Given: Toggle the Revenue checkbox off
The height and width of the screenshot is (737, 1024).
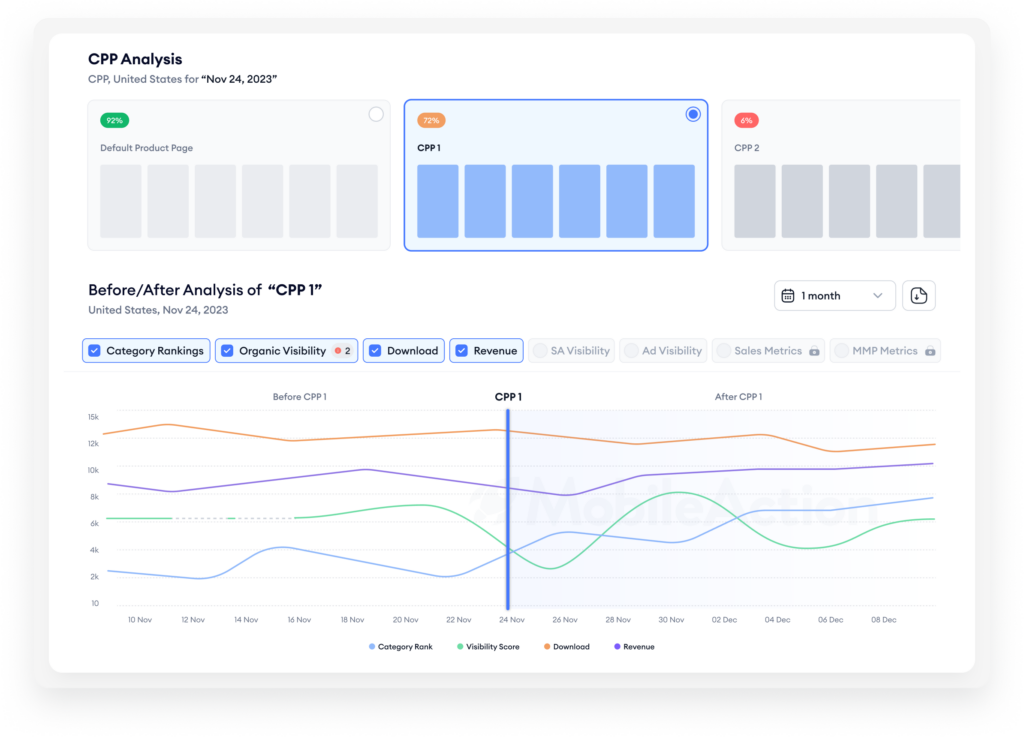Looking at the screenshot, I should coord(462,351).
